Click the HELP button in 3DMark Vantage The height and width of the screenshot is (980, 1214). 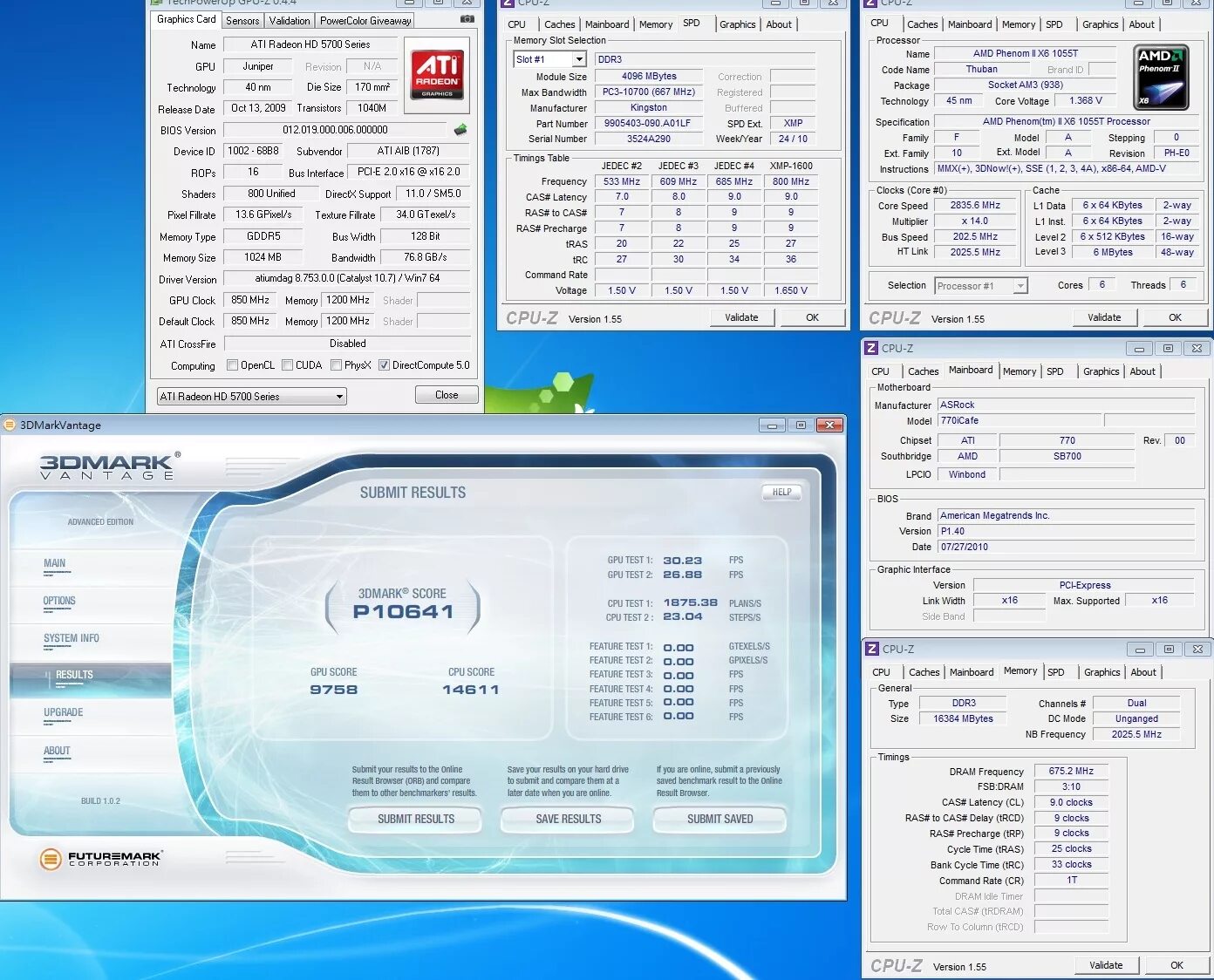coord(782,492)
